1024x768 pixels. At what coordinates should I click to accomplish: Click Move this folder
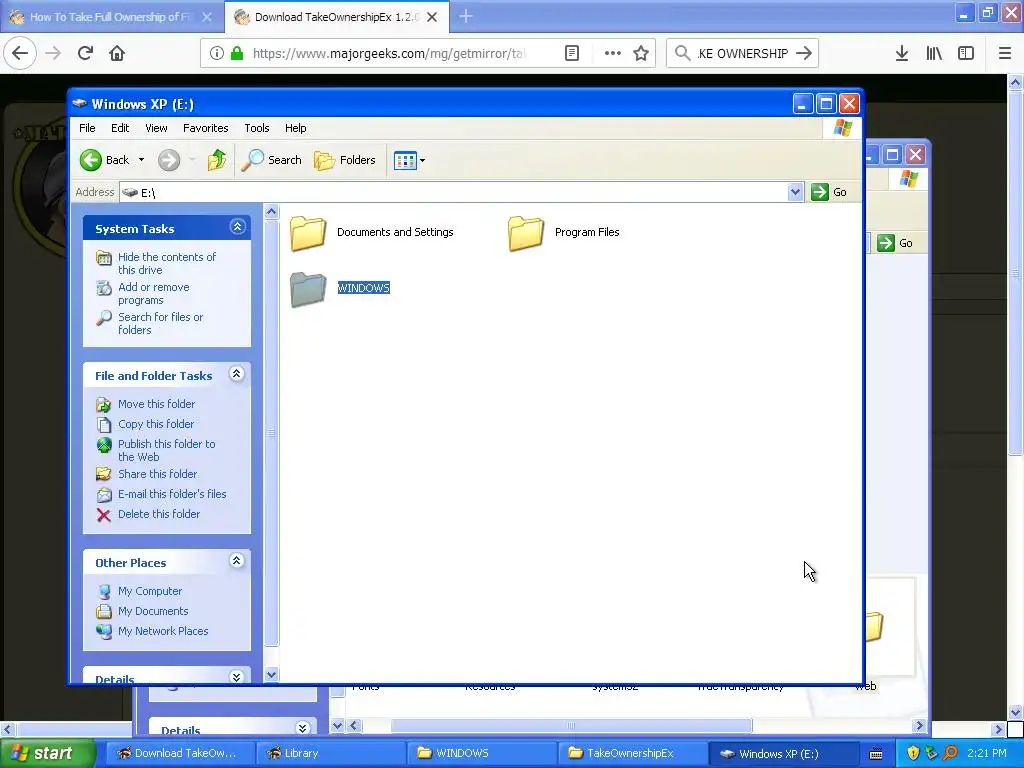pyautogui.click(x=156, y=404)
